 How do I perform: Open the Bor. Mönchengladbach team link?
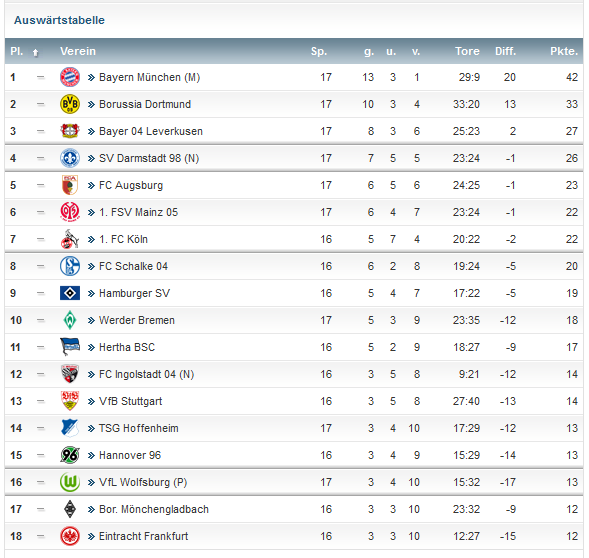pyautogui.click(x=154, y=509)
